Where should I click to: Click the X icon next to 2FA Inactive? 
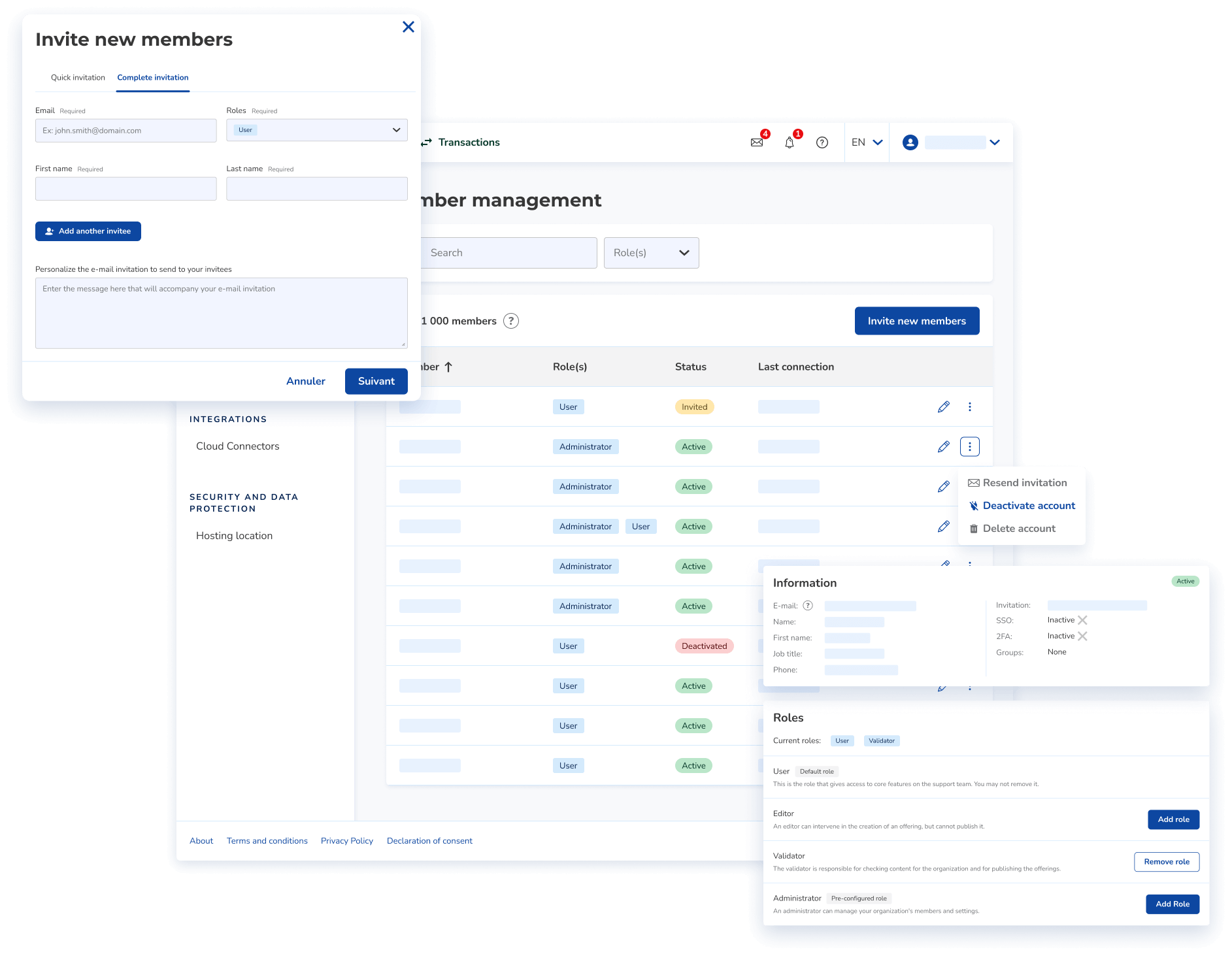pos(1082,636)
